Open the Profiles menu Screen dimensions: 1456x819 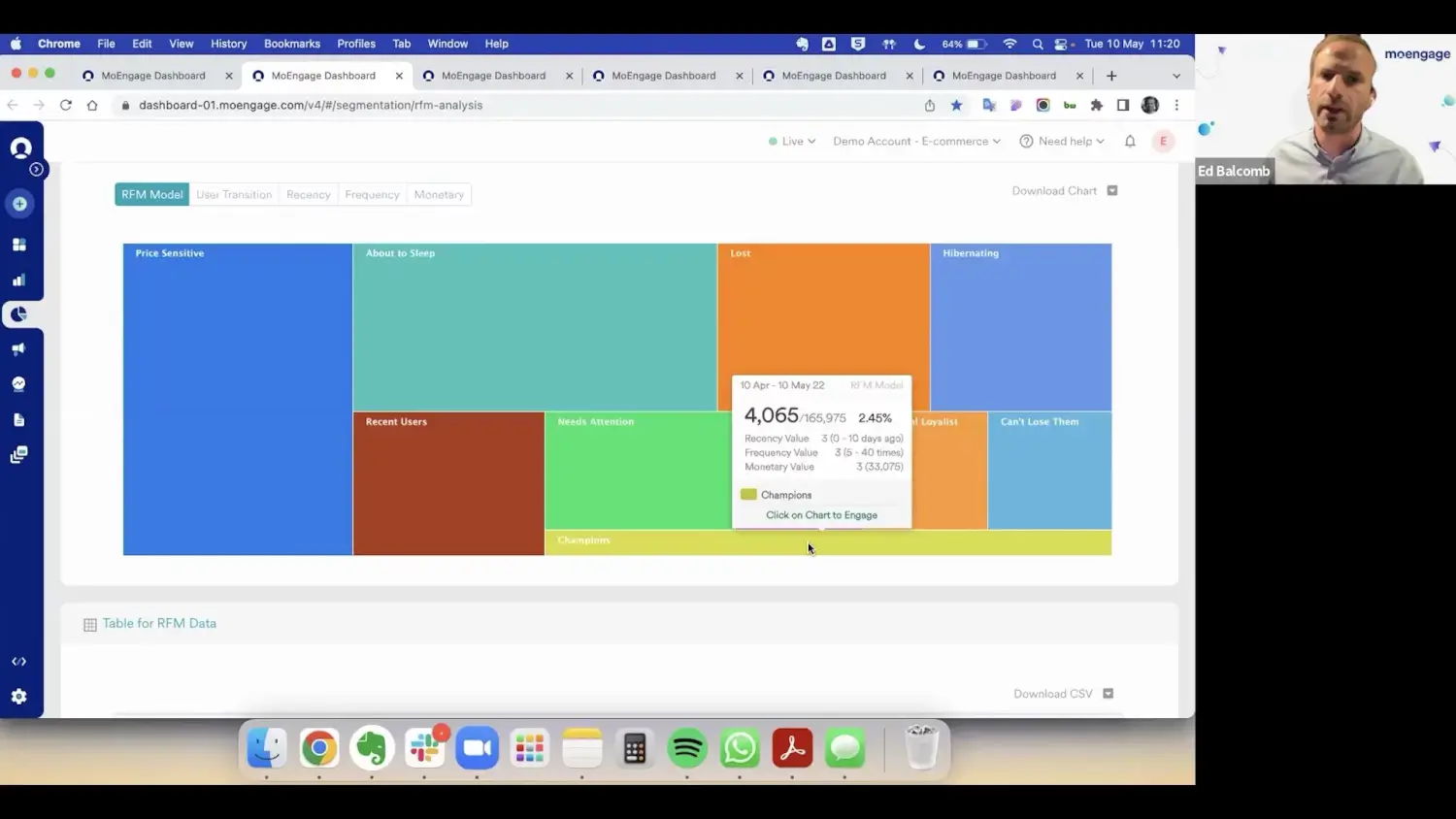[x=356, y=44]
